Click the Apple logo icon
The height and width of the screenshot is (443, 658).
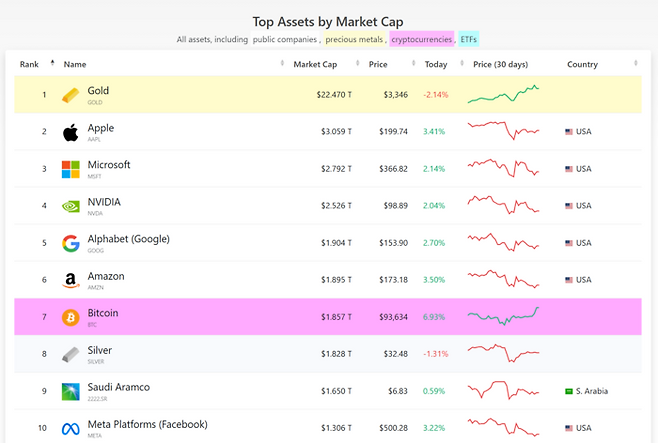[x=70, y=132]
